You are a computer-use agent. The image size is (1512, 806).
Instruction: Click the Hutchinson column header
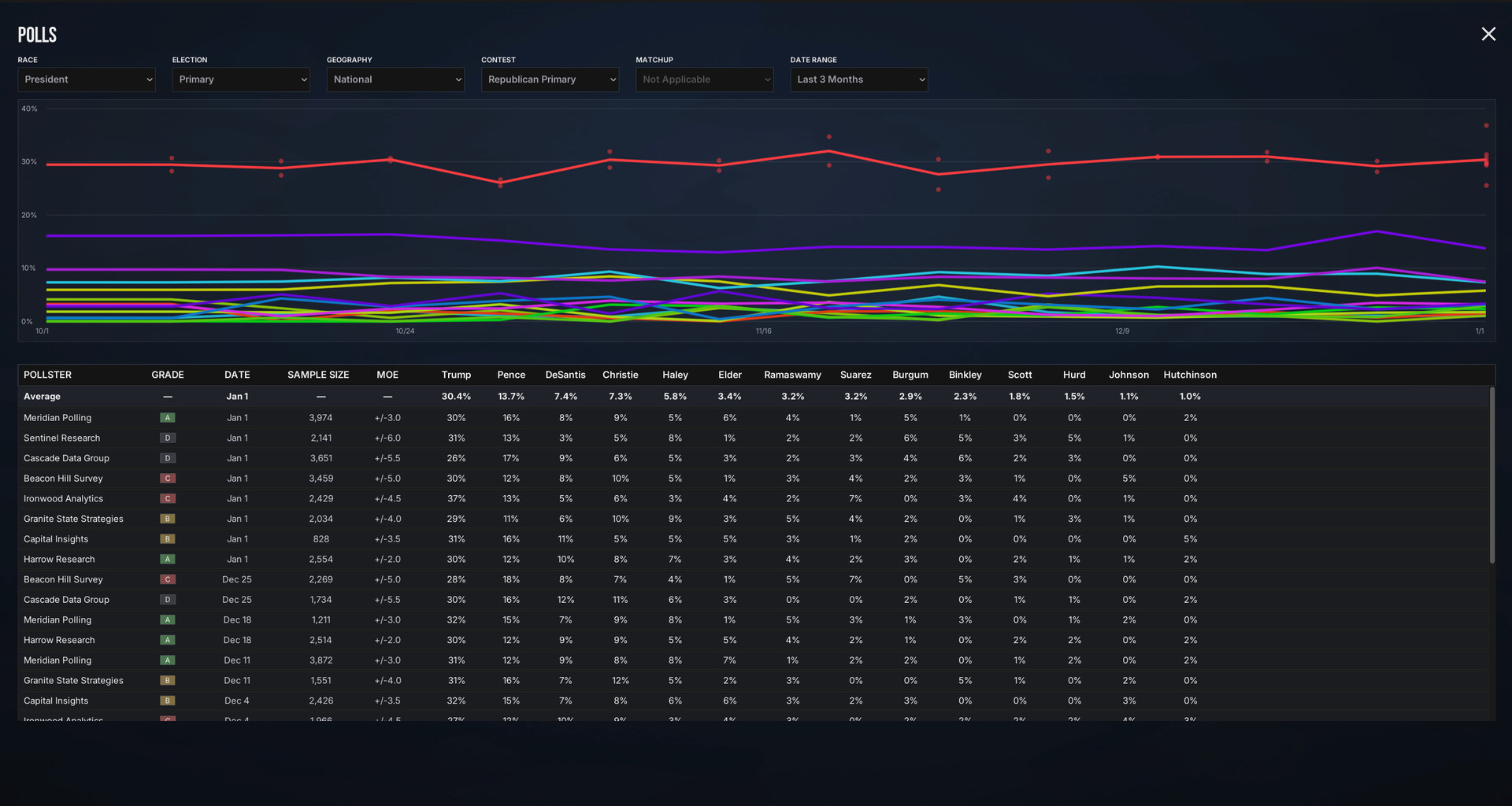(x=1190, y=375)
